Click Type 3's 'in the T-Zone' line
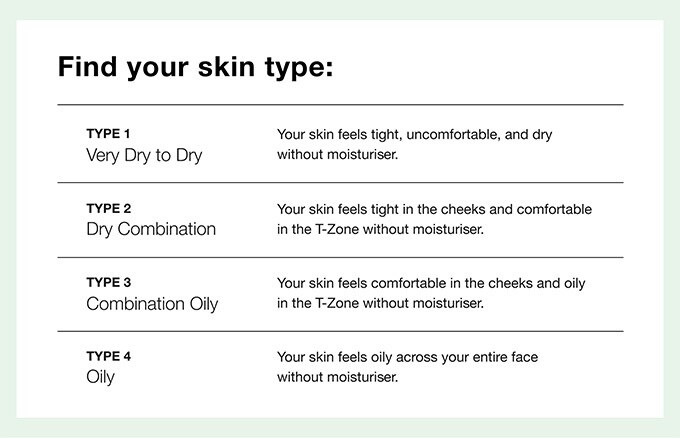This screenshot has height=438, width=680. point(380,303)
